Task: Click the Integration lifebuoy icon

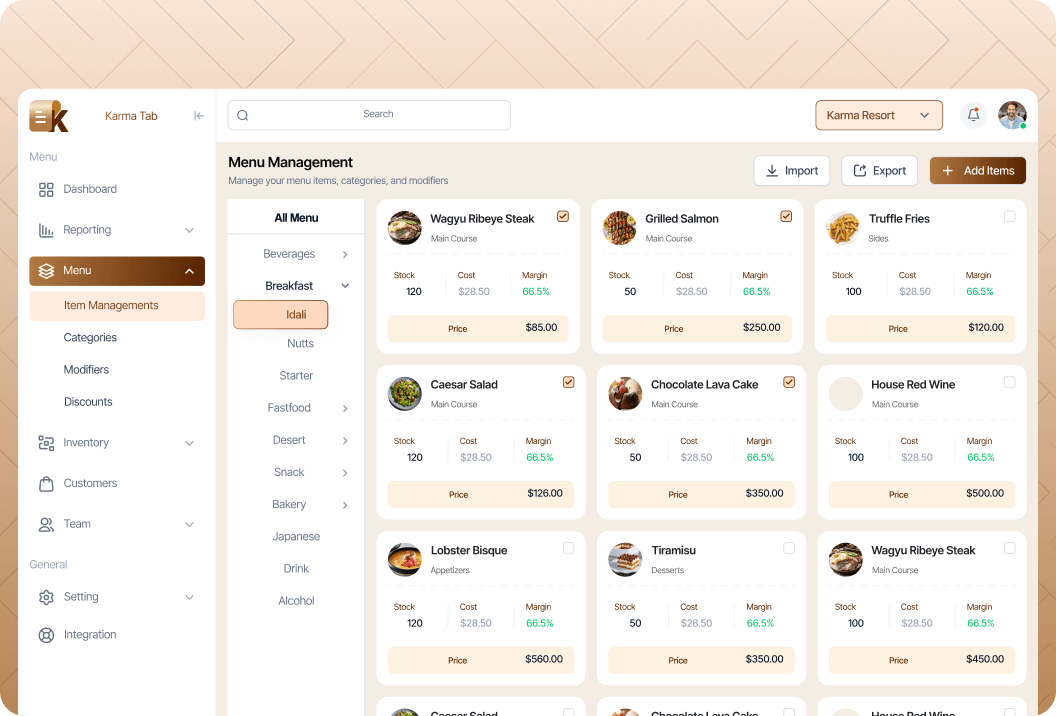Action: pyautogui.click(x=46, y=634)
